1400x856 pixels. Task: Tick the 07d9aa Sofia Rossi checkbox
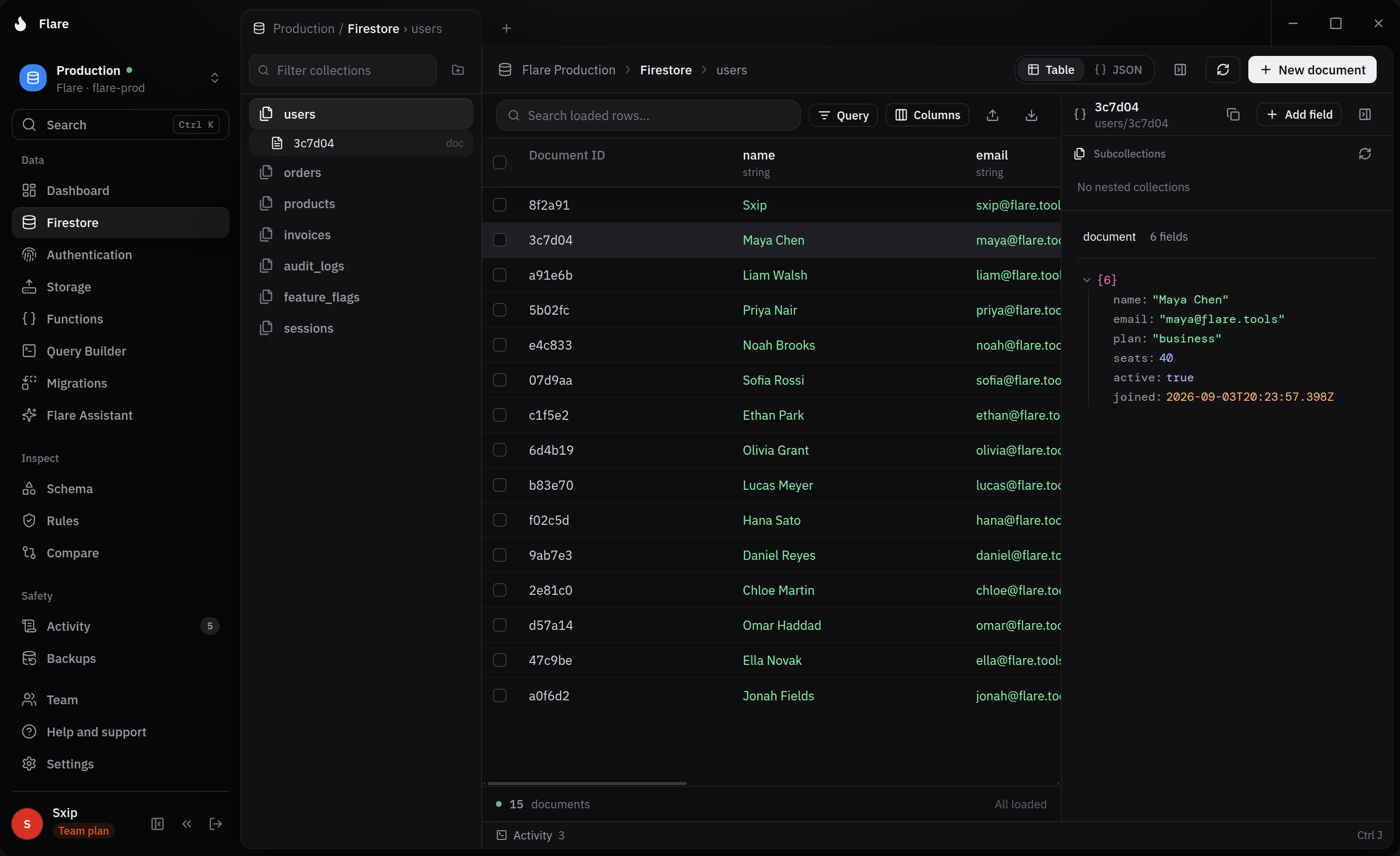tap(499, 380)
